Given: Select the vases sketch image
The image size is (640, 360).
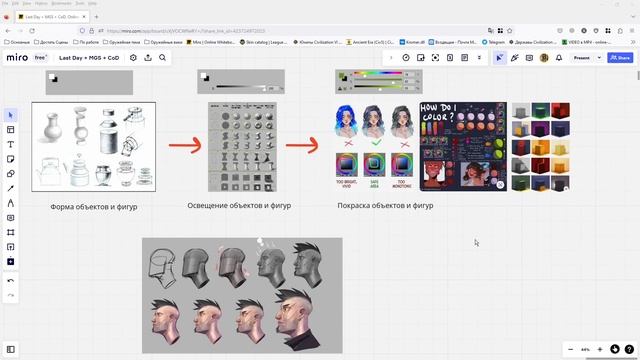Looking at the screenshot, I should [93, 147].
